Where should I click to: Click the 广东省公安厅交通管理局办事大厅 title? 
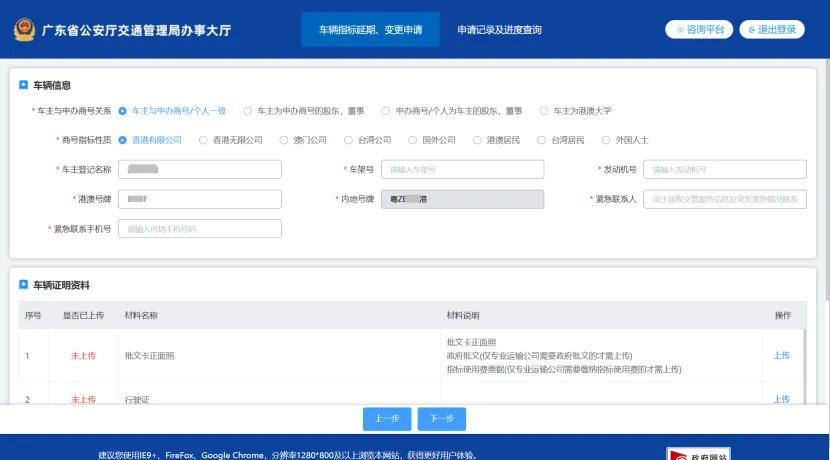[136, 30]
